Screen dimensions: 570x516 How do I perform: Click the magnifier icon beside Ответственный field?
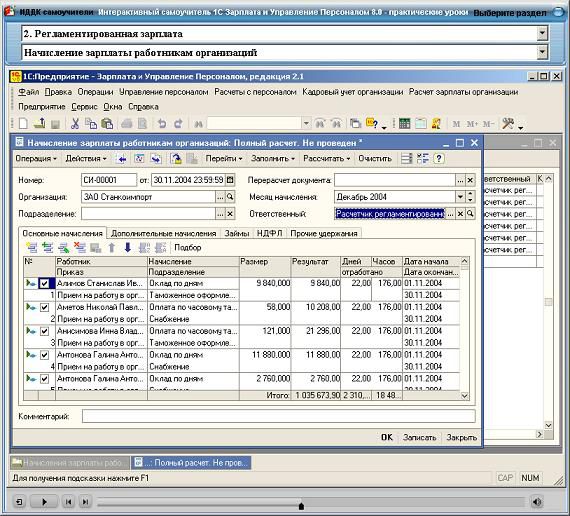(x=470, y=213)
